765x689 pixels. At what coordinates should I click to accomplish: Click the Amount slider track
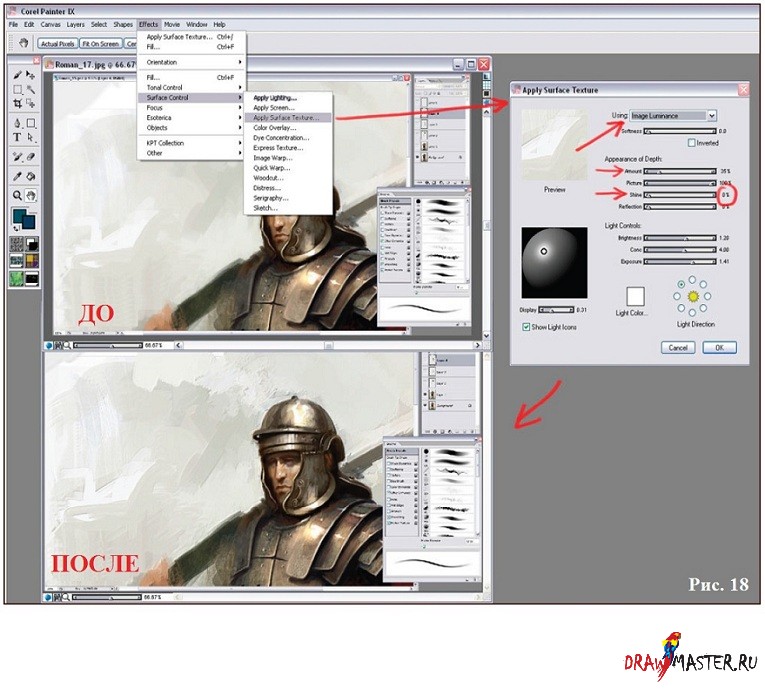click(x=680, y=171)
